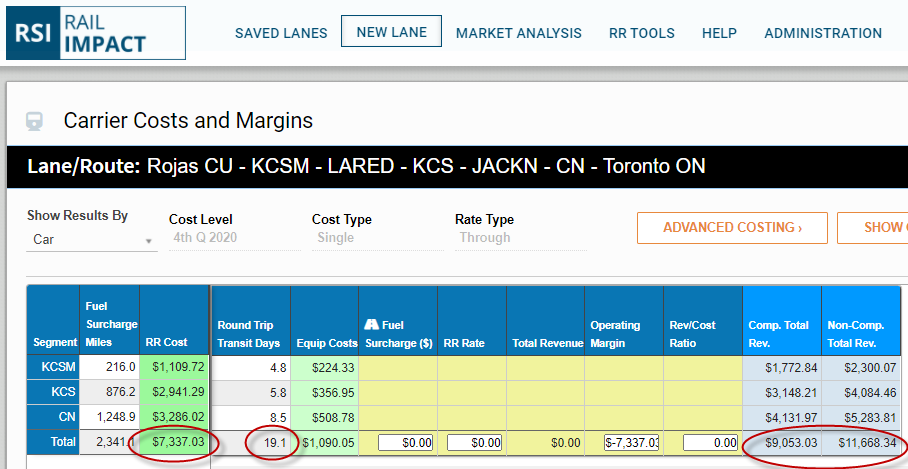The image size is (908, 469).
Task: Click the Advanced Costing button
Action: point(732,228)
